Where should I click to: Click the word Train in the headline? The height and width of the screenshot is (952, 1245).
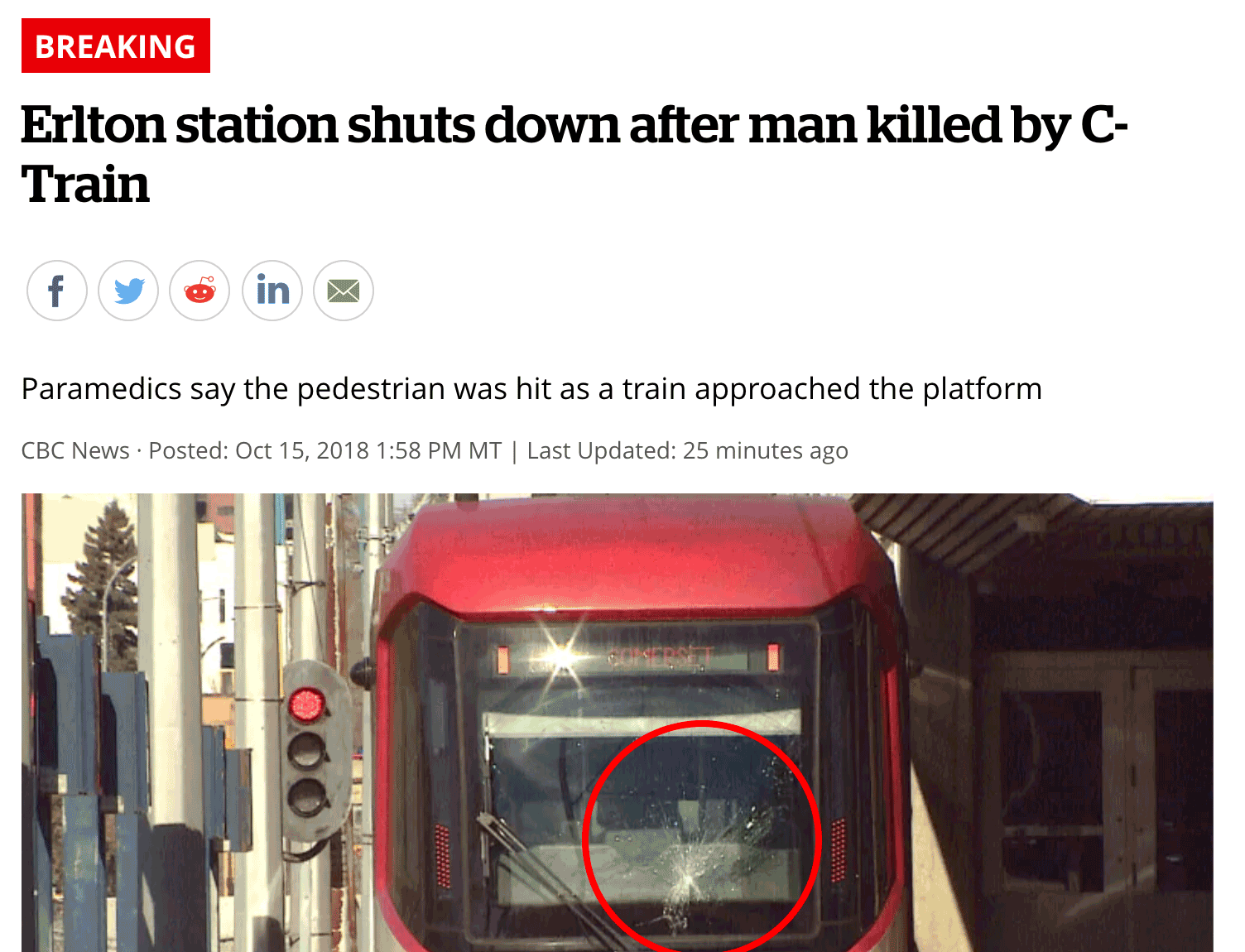point(85,184)
